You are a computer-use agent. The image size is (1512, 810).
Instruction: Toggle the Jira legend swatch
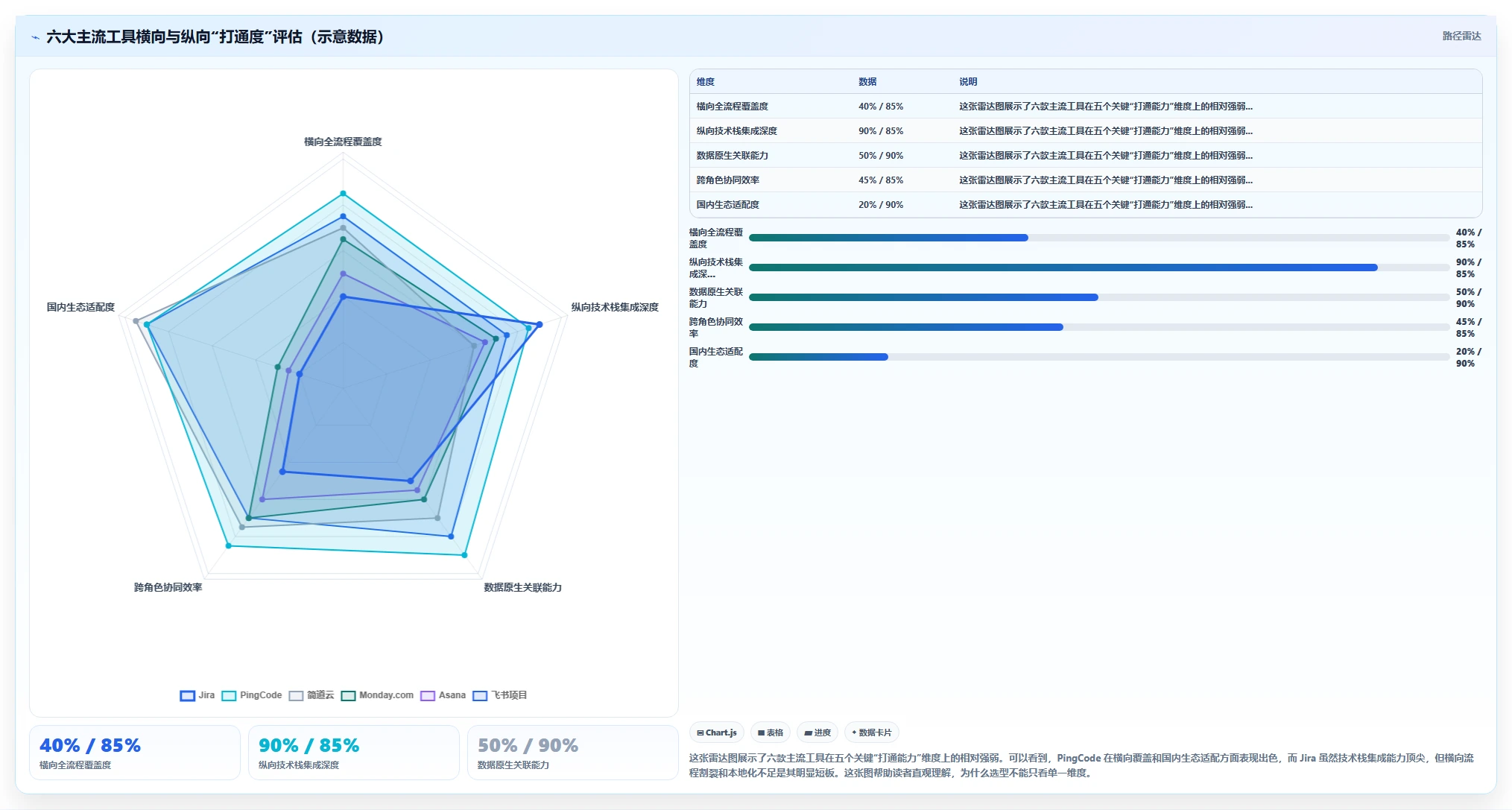[197, 695]
